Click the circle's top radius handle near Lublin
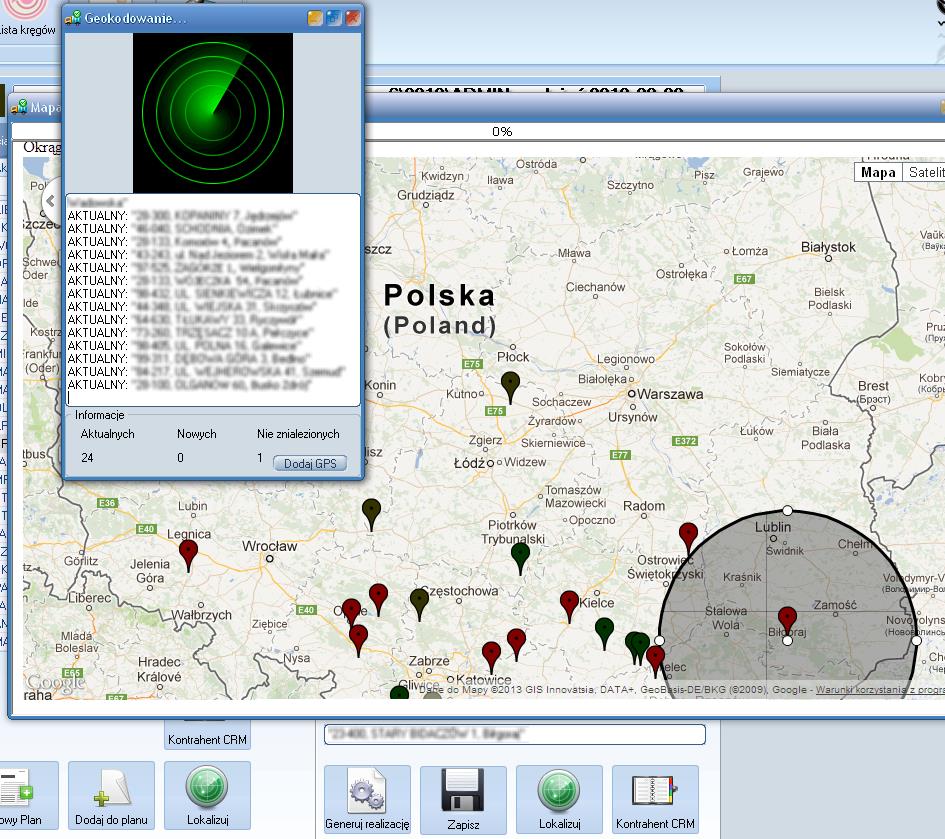 tap(787, 511)
